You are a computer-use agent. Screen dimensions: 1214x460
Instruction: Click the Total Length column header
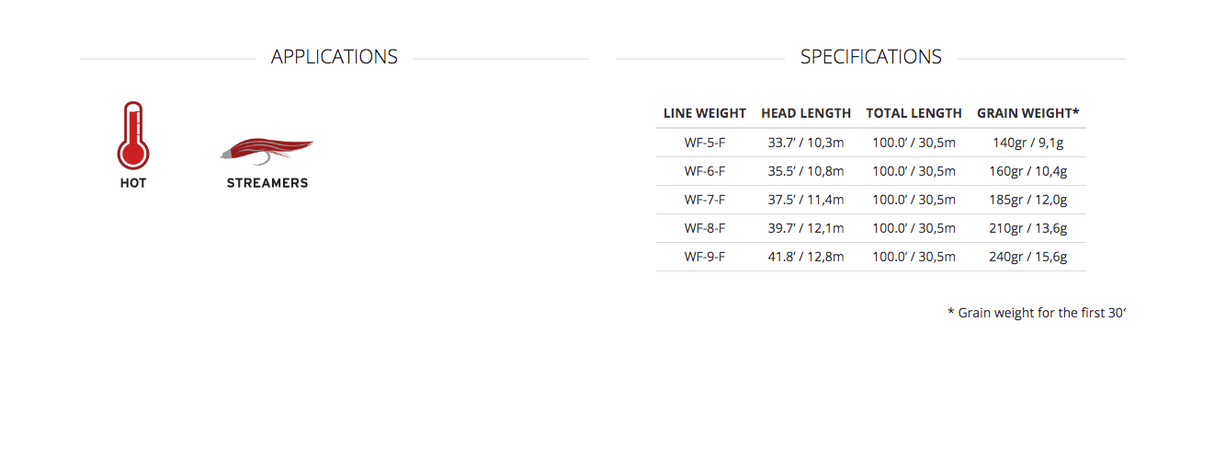914,114
